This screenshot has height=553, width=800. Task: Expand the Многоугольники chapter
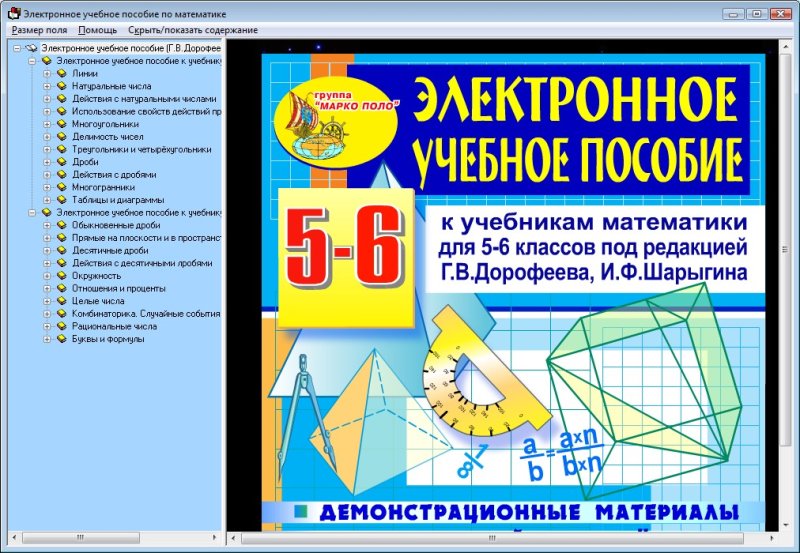coord(47,124)
